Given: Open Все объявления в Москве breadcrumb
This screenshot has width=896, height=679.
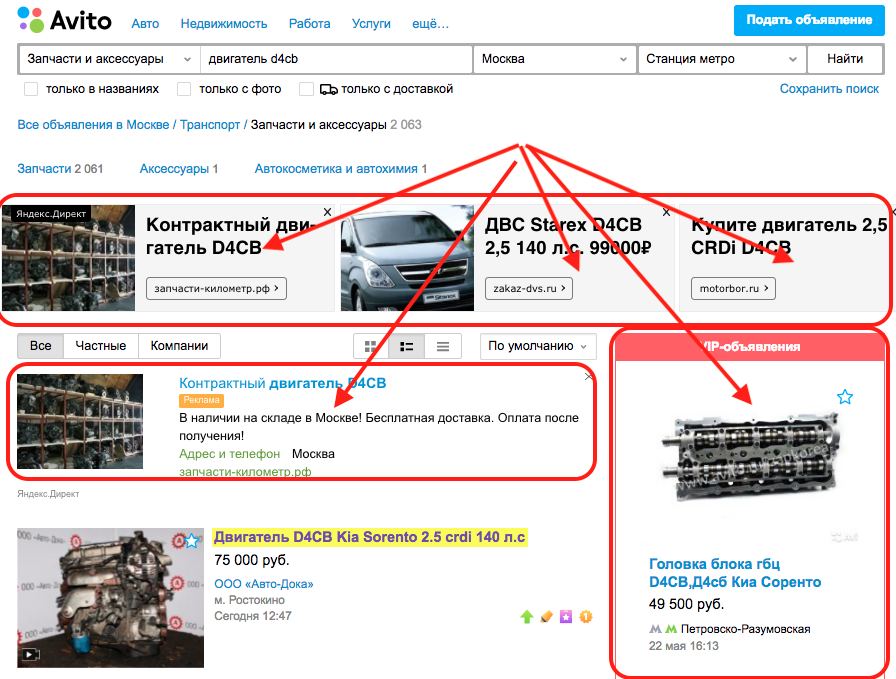Looking at the screenshot, I should [93, 125].
